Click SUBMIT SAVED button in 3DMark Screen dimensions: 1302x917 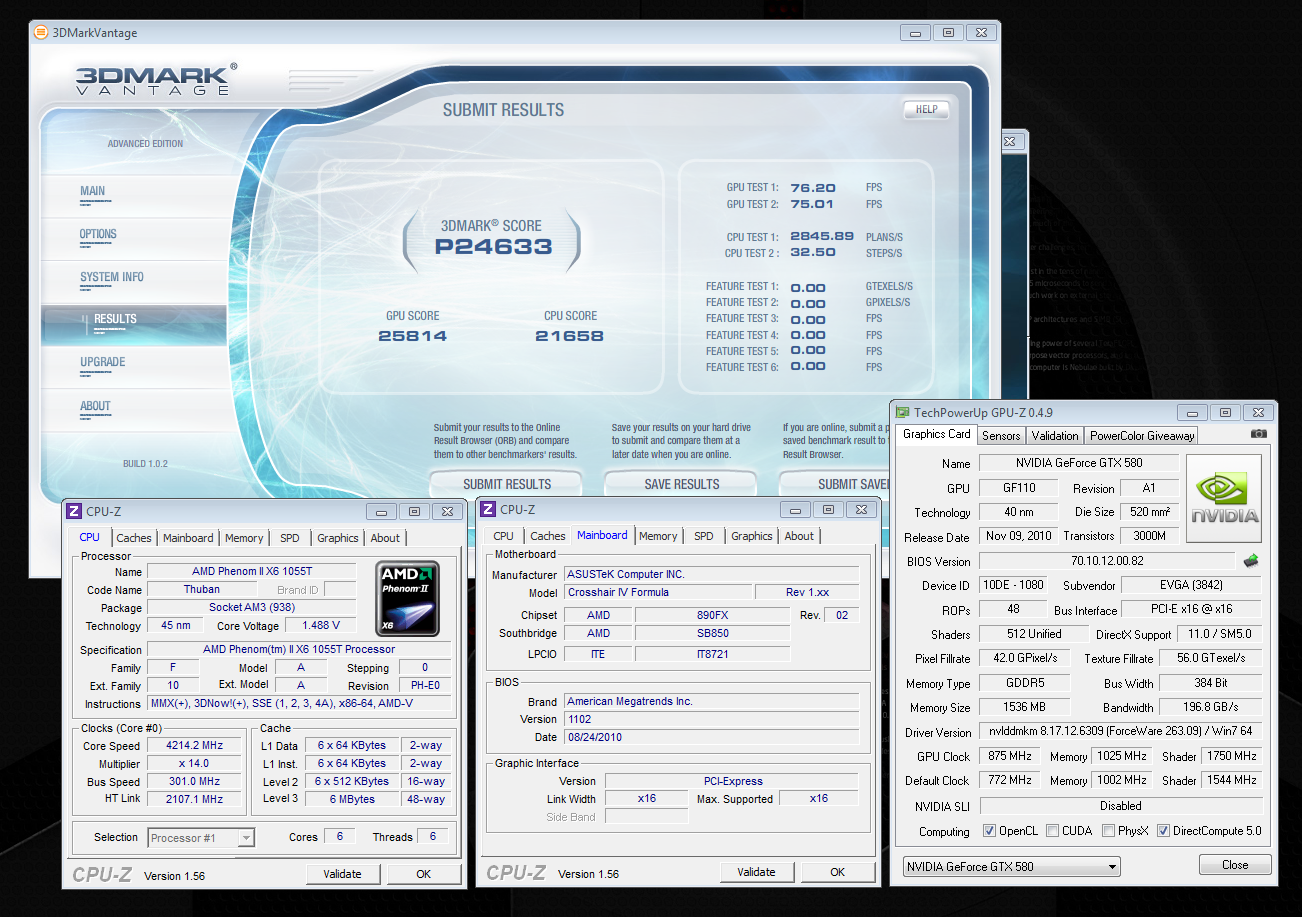(835, 484)
